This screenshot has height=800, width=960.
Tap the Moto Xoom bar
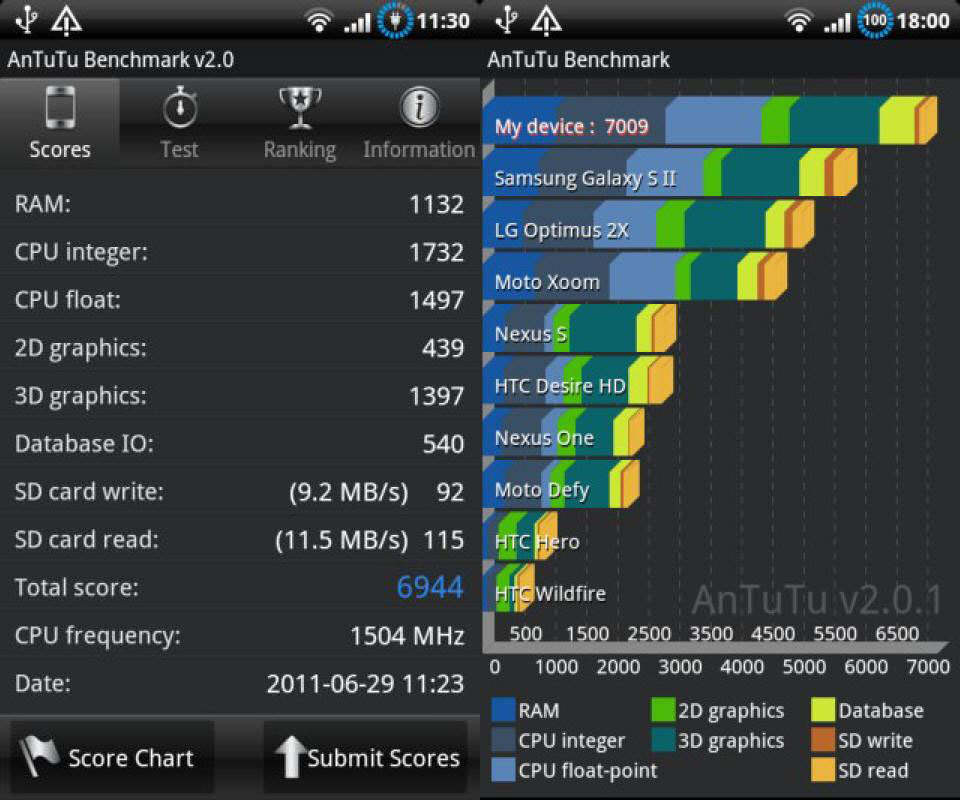(635, 276)
